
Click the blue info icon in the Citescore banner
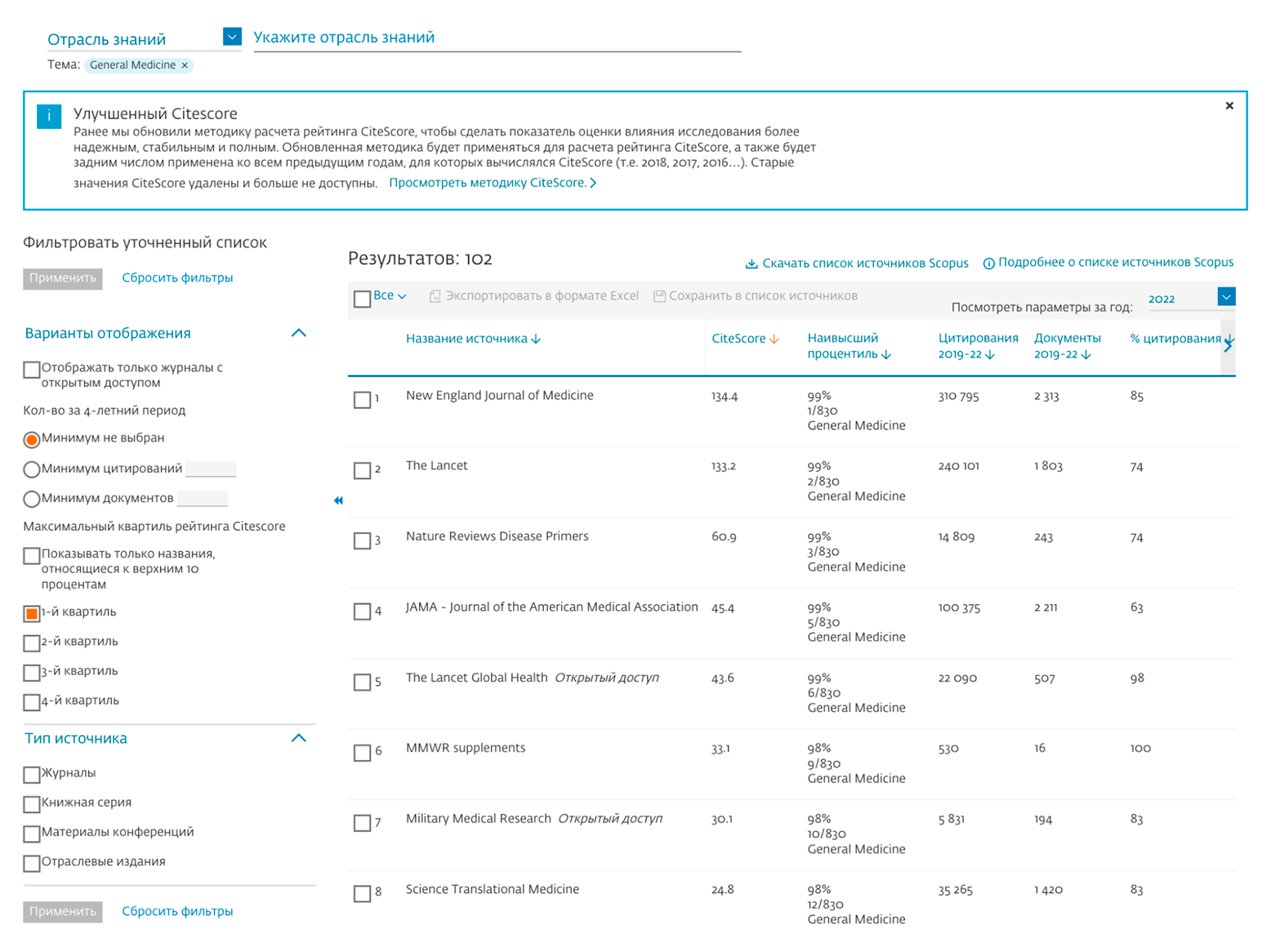coord(49,116)
